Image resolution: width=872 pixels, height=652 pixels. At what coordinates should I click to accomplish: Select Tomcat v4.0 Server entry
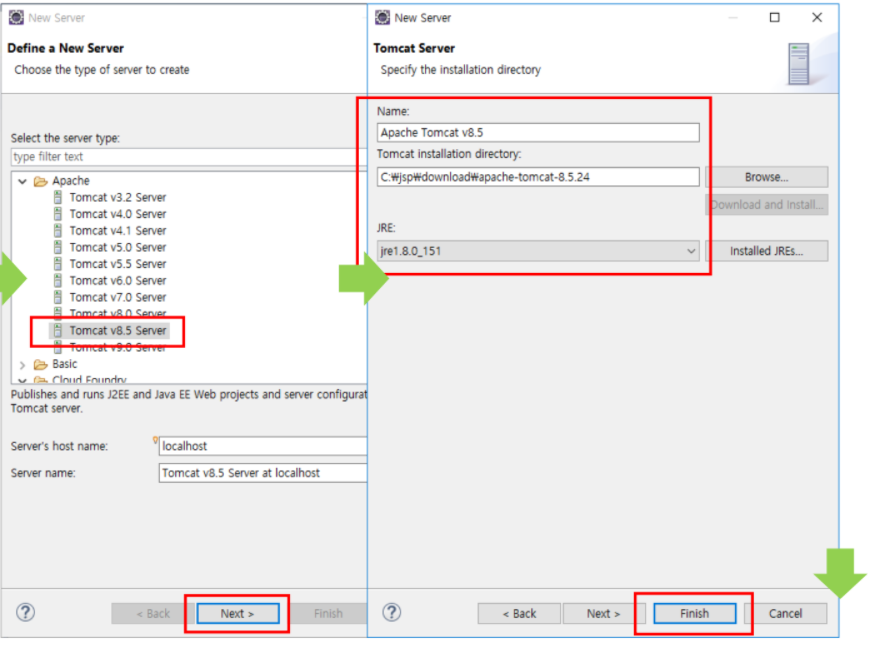[x=117, y=214]
